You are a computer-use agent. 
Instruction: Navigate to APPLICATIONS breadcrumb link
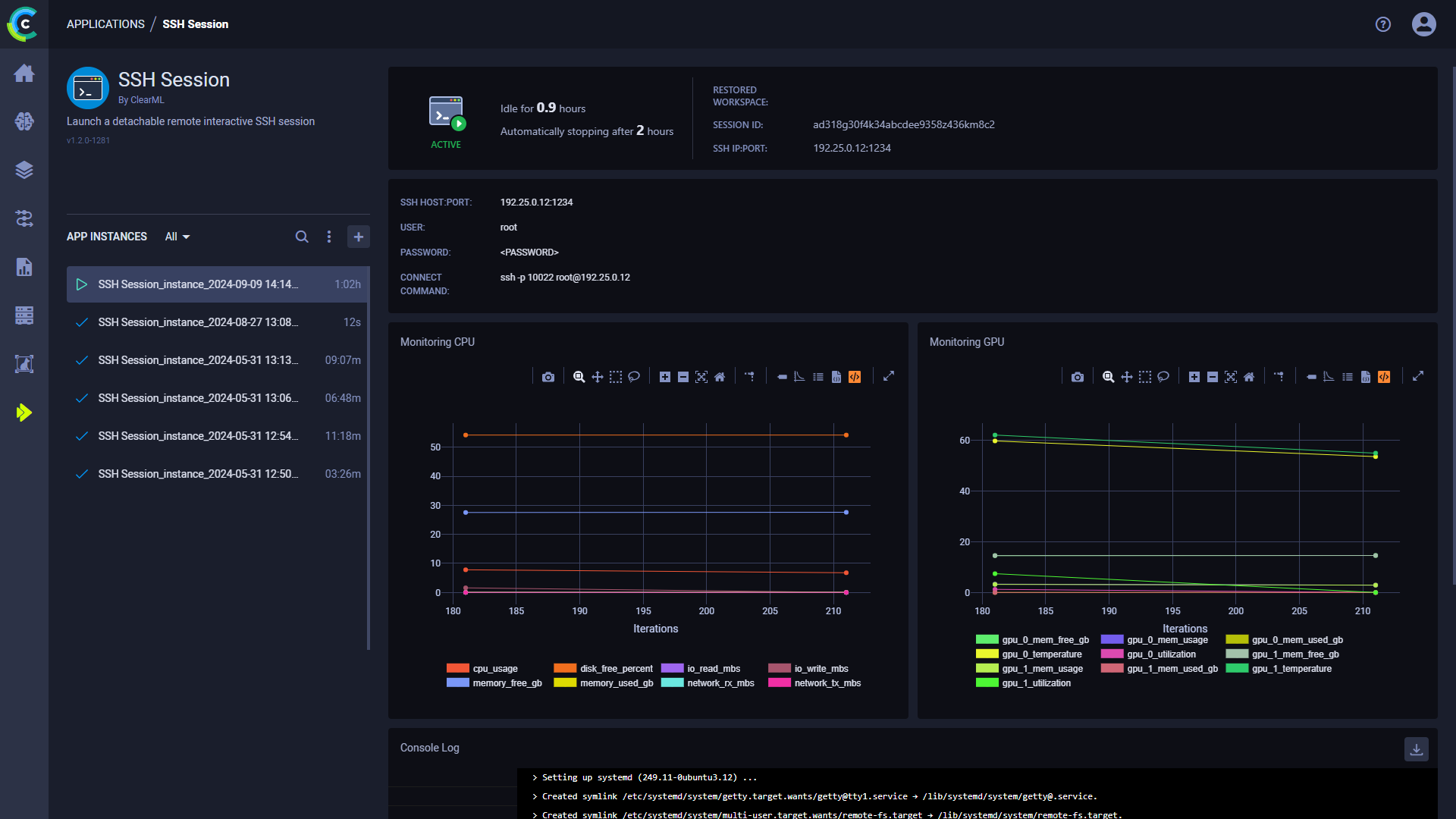(105, 24)
